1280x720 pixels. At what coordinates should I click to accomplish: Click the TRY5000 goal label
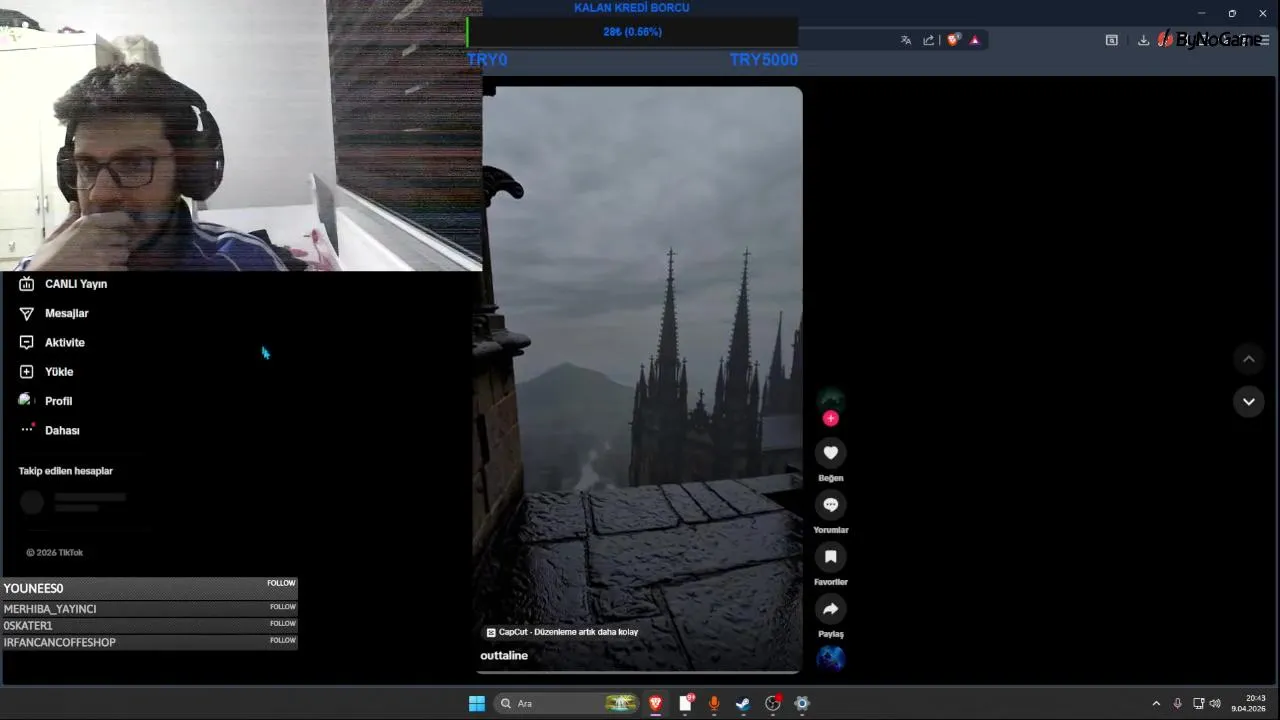(x=764, y=60)
